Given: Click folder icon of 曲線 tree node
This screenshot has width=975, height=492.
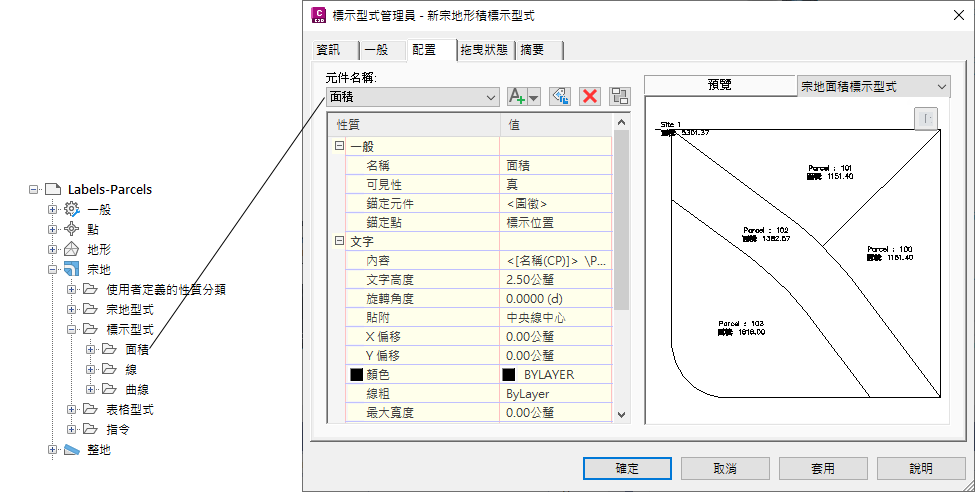Looking at the screenshot, I should coord(110,389).
